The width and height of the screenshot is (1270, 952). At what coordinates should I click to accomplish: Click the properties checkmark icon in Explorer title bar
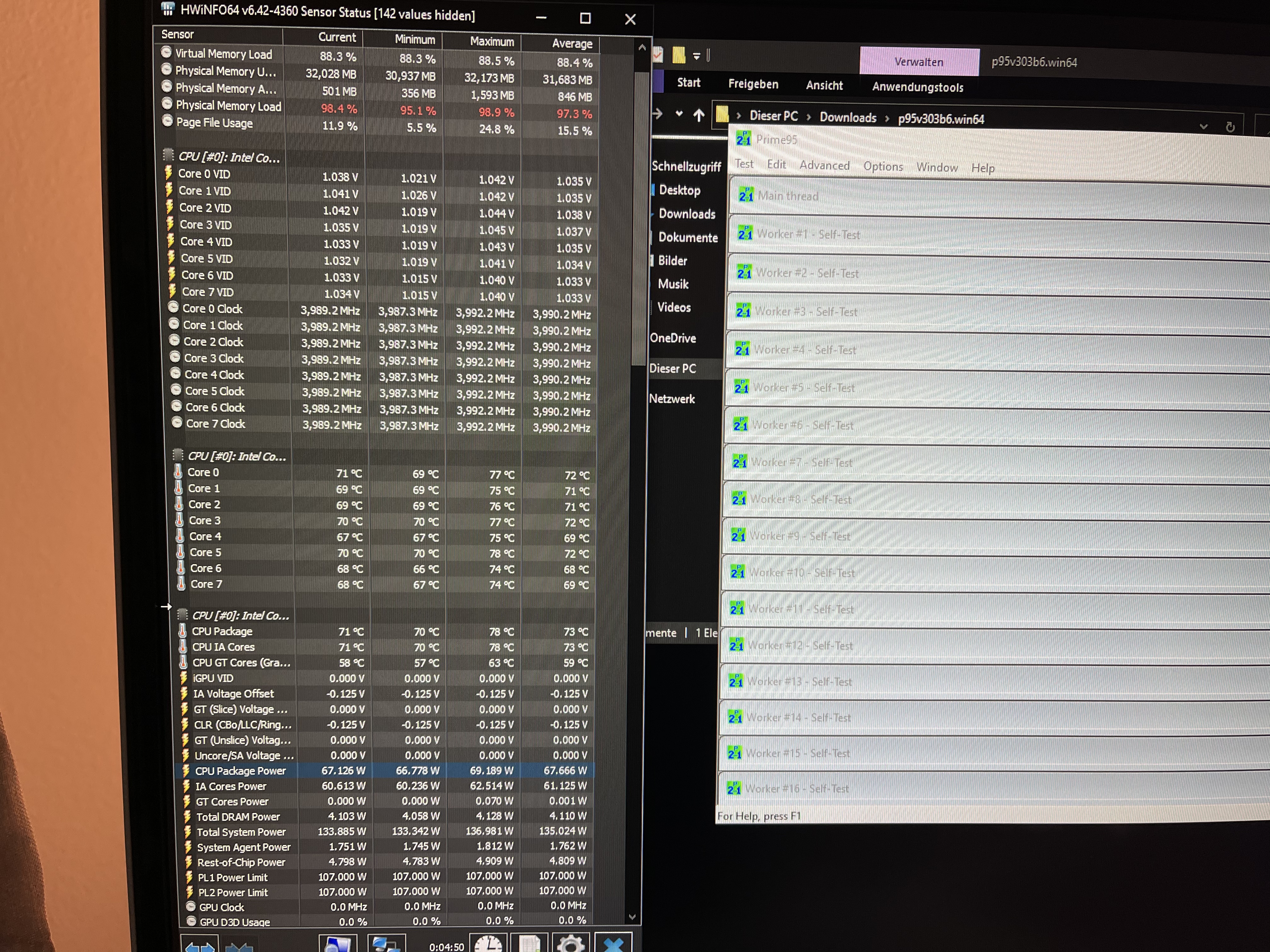click(658, 54)
